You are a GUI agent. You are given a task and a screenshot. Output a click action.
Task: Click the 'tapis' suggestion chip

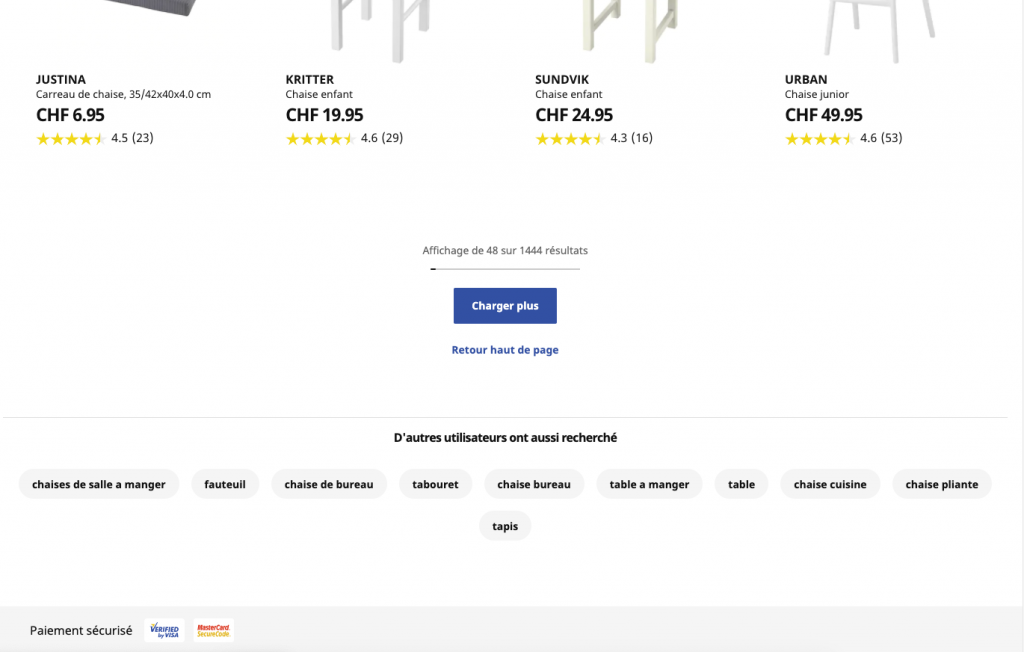[505, 526]
